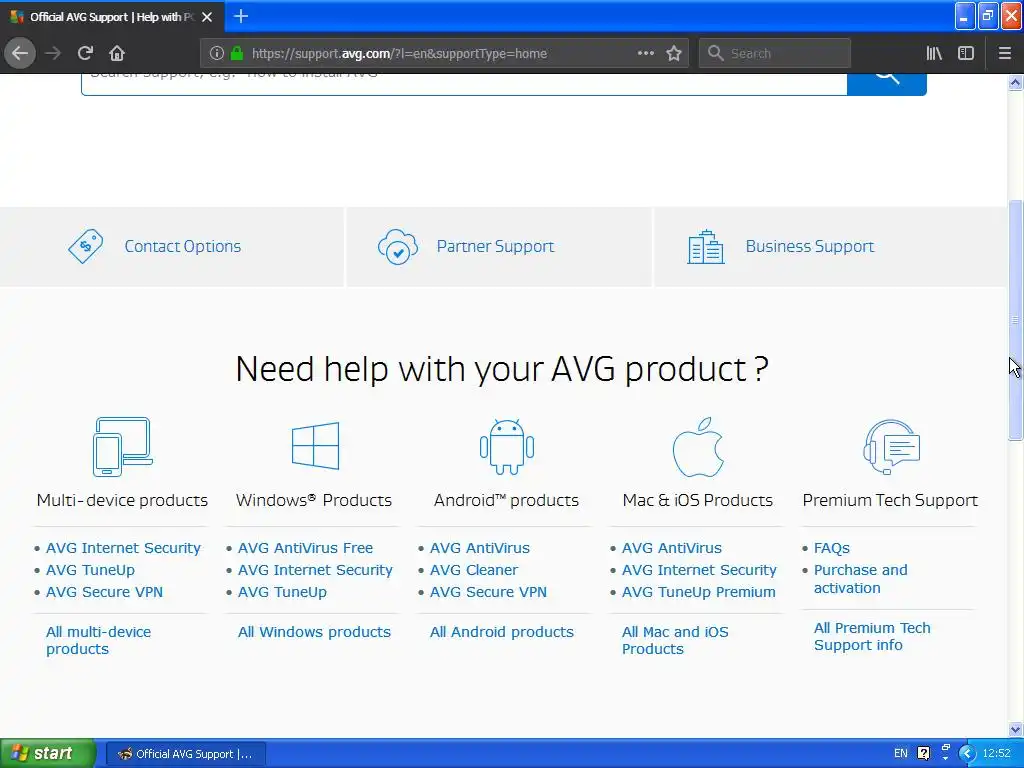Open the Contact Options link

[x=183, y=246]
